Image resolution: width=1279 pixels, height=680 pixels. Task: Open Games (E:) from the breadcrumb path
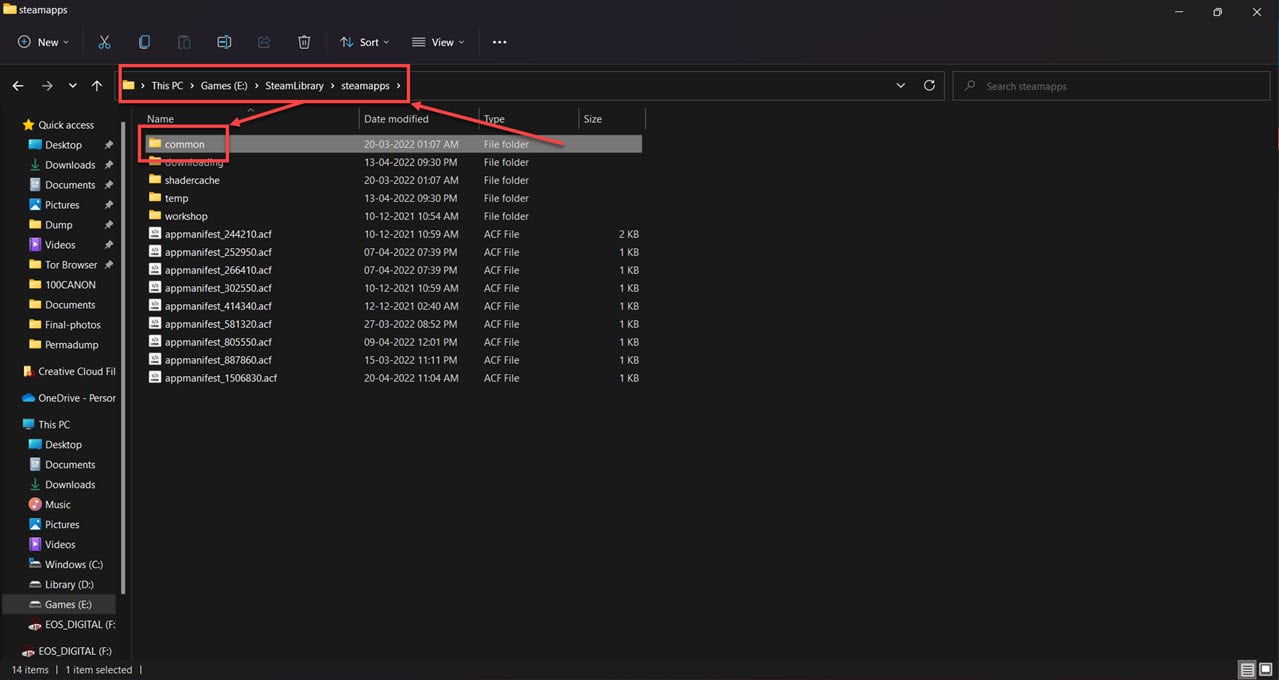click(224, 85)
